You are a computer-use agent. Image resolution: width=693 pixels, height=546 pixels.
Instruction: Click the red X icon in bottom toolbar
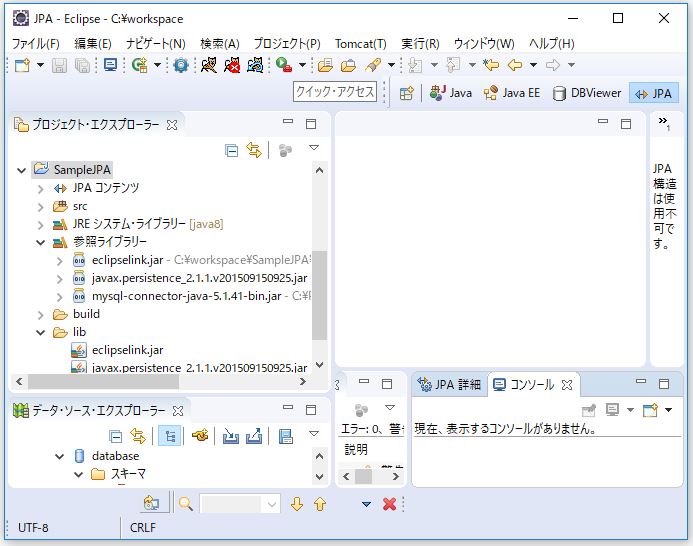pyautogui.click(x=390, y=504)
